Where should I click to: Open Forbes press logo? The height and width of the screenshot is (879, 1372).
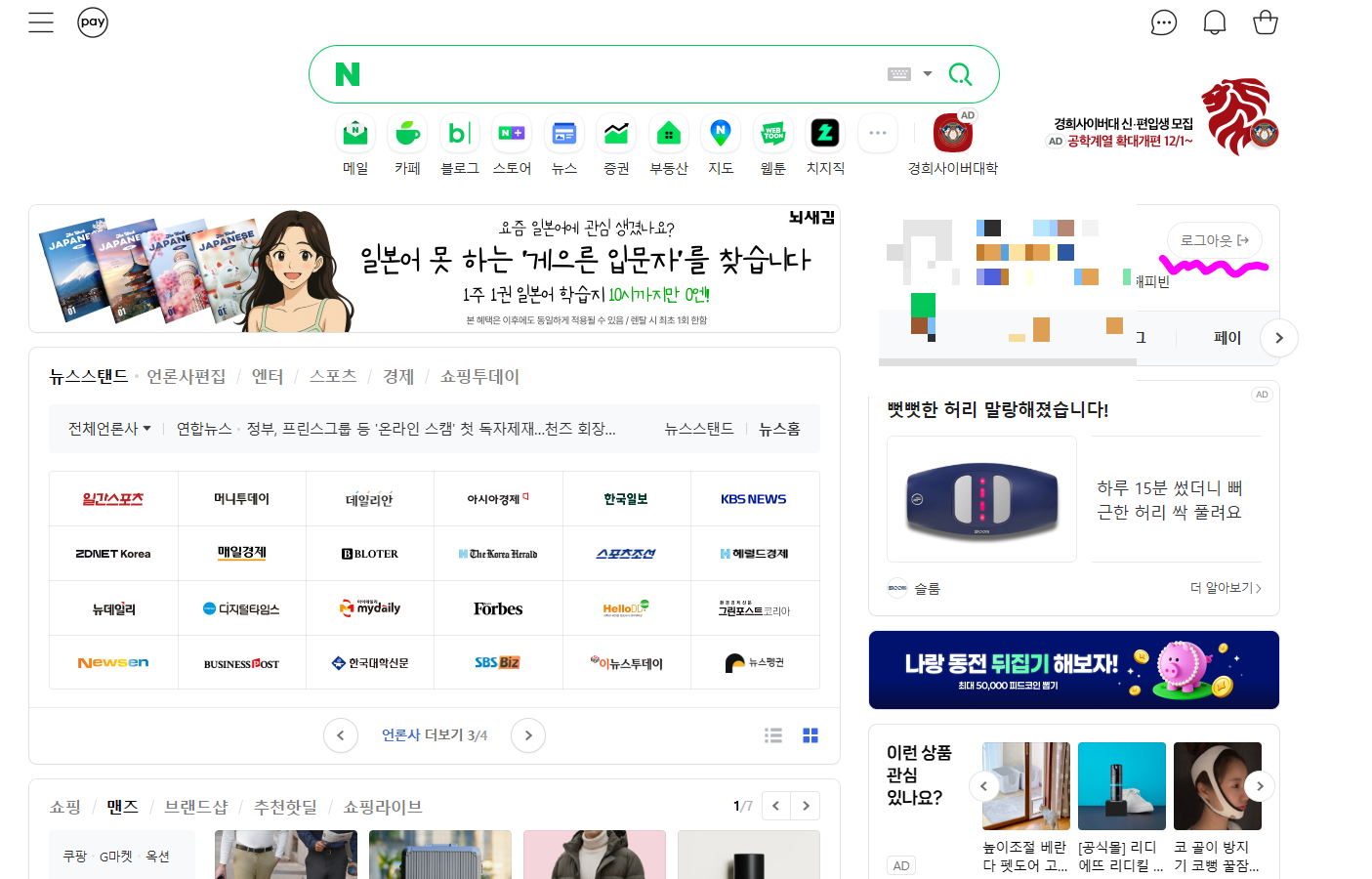tap(498, 608)
